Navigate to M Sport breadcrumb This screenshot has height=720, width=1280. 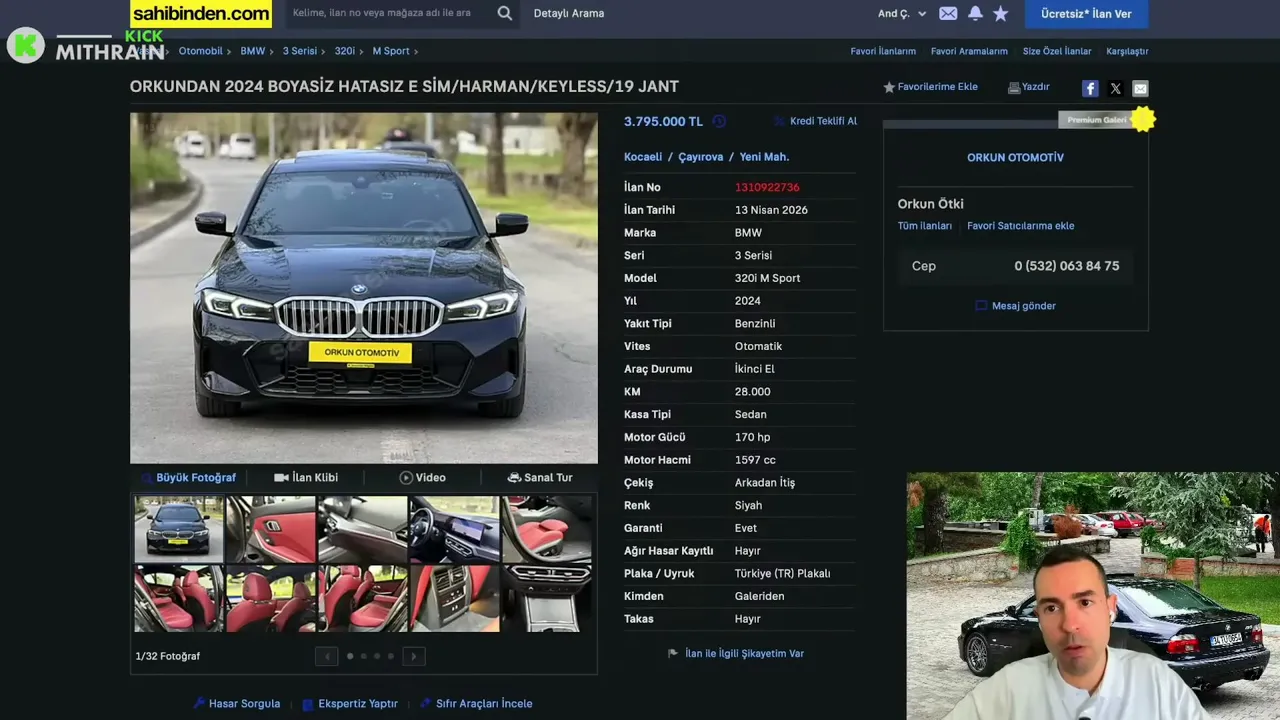[391, 51]
